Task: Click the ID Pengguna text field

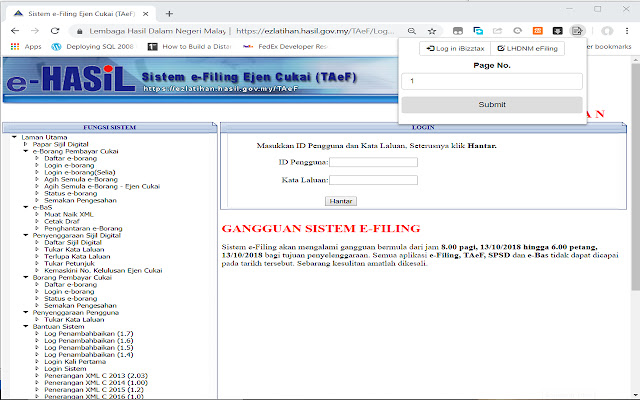Action: pyautogui.click(x=373, y=162)
